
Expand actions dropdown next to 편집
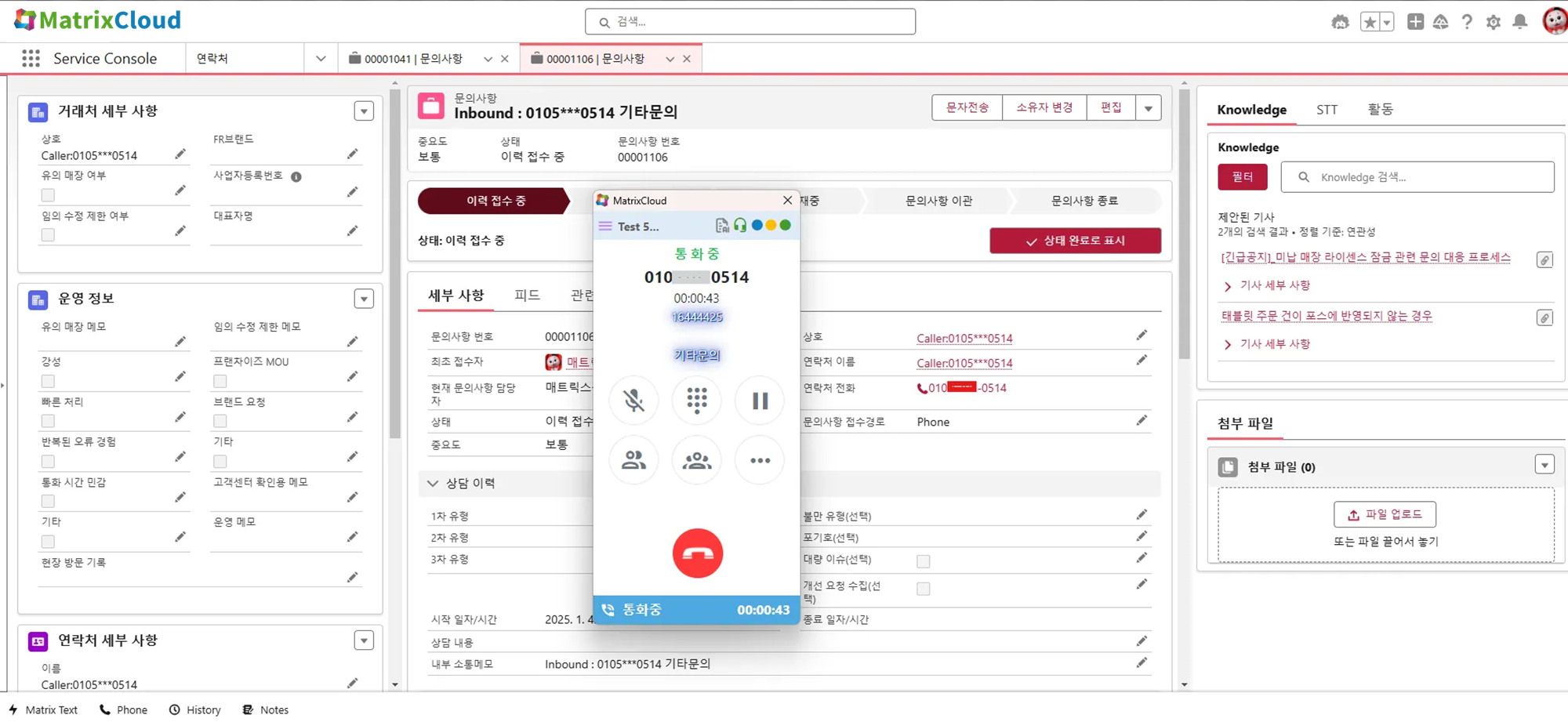coord(1149,108)
